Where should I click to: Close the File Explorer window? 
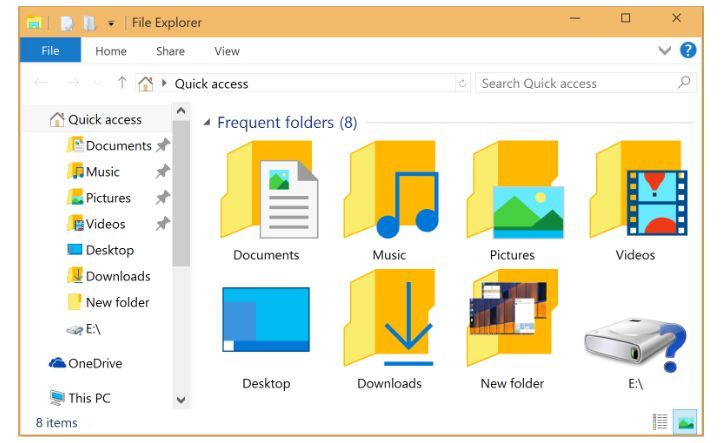[x=676, y=18]
